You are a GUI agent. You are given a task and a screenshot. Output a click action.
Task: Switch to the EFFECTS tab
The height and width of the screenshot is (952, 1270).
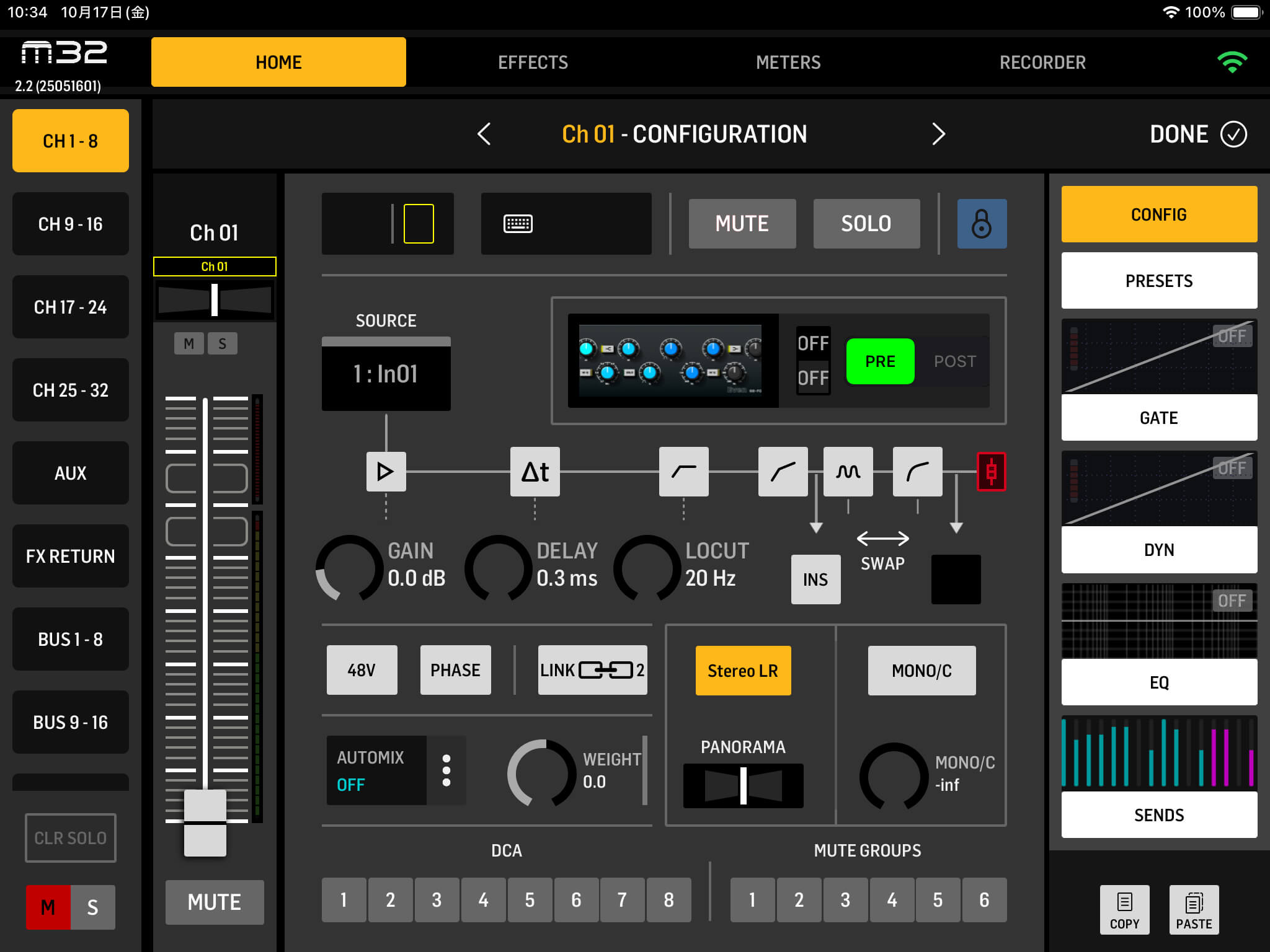pyautogui.click(x=533, y=63)
